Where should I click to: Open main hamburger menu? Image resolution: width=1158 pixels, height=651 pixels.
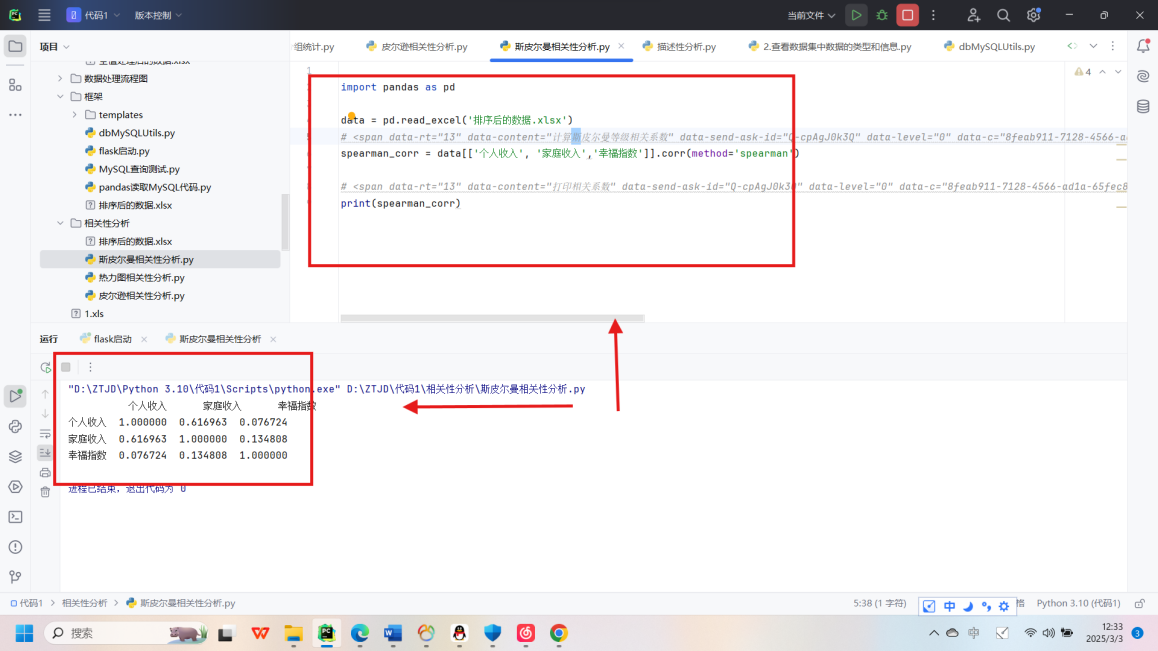[44, 15]
